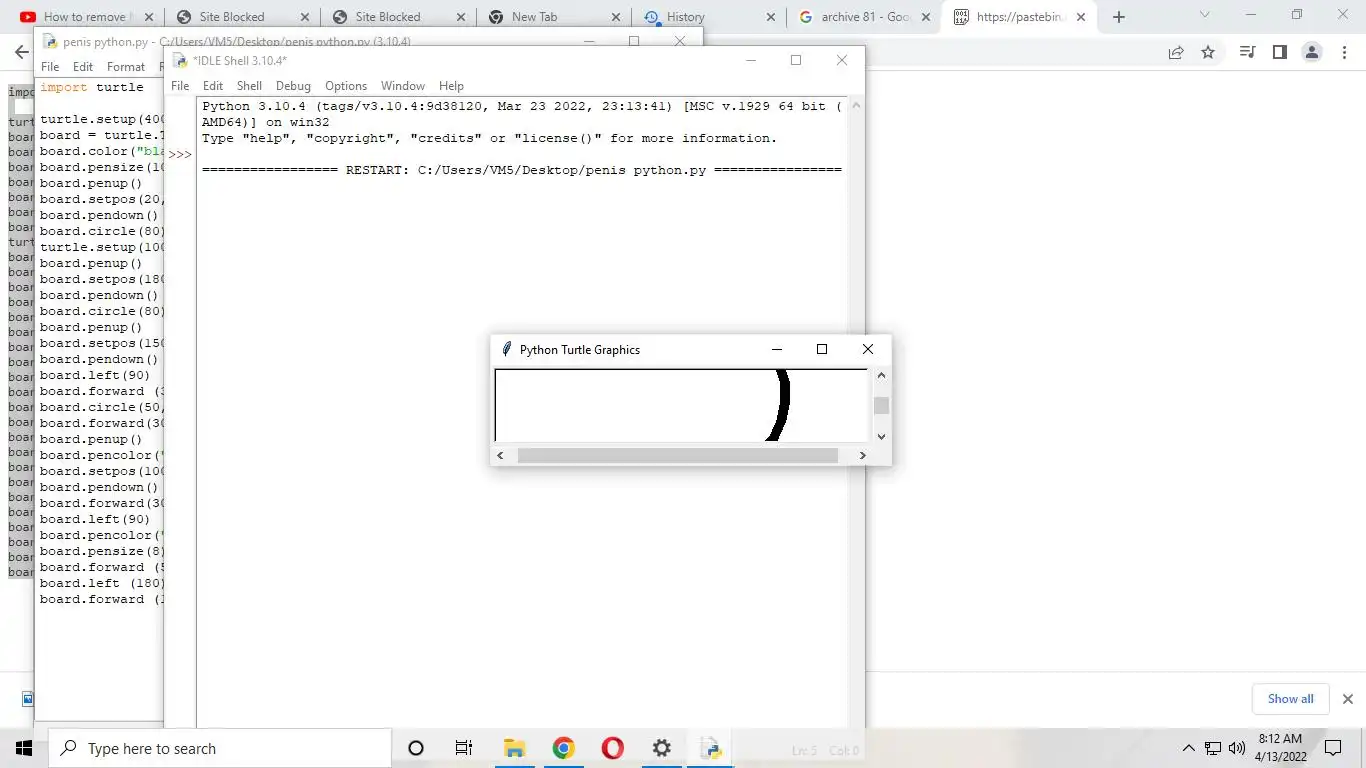Open Windows notification center icon

pyautogui.click(x=1333, y=748)
